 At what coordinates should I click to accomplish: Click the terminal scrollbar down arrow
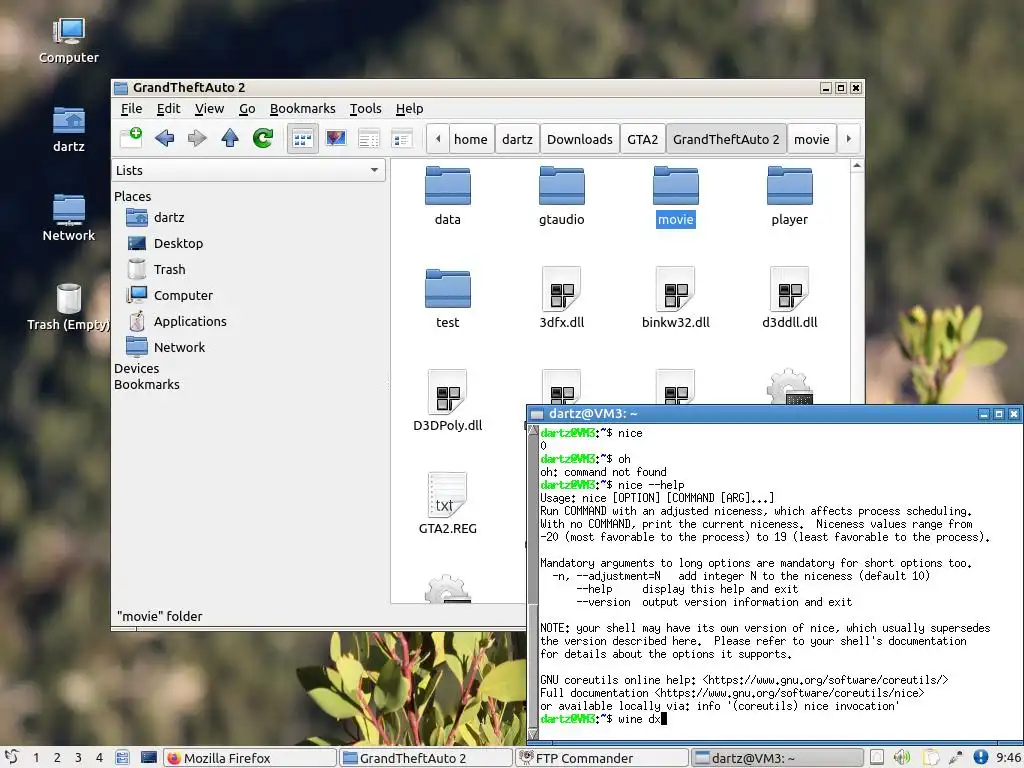click(x=533, y=734)
